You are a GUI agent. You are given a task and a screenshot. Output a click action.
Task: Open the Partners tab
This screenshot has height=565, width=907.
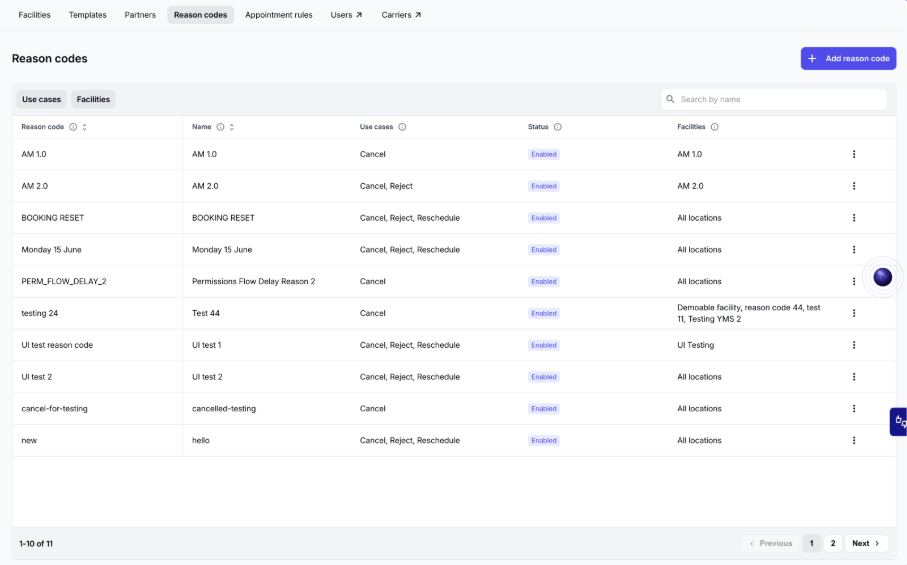140,15
